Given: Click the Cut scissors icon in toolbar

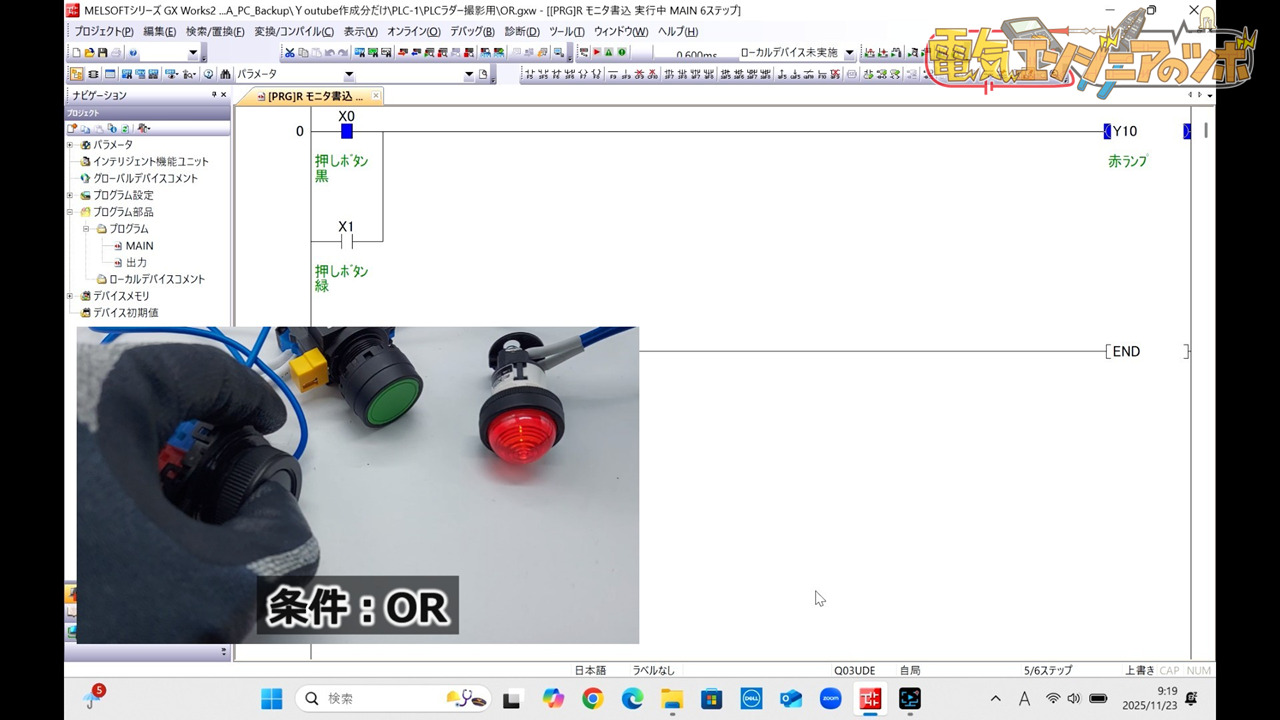Looking at the screenshot, I should (x=290, y=53).
